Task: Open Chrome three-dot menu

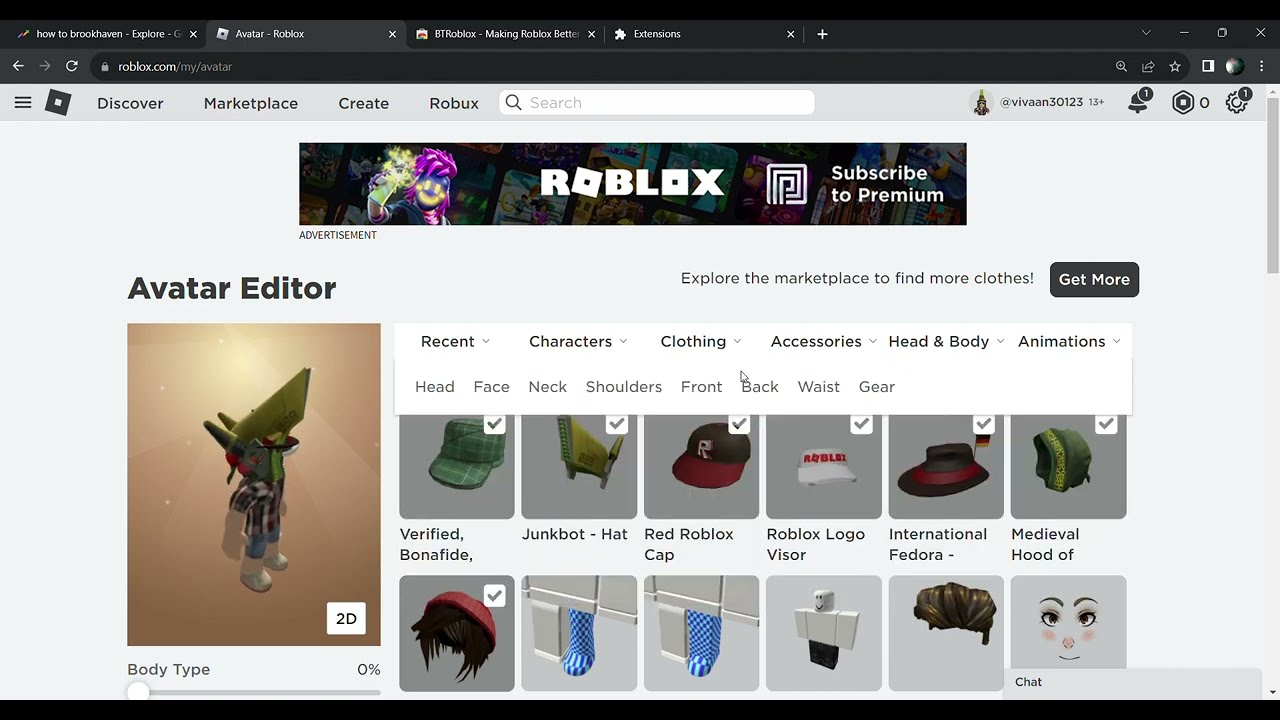Action: 1262,66
